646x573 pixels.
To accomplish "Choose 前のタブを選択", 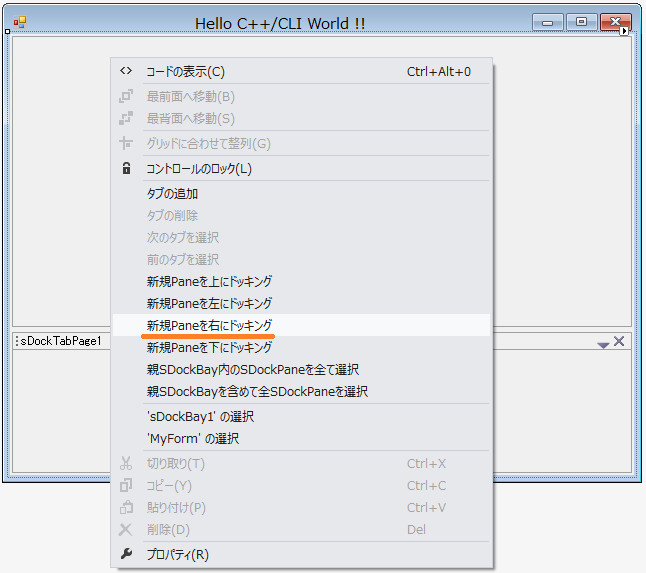I will click(x=302, y=260).
